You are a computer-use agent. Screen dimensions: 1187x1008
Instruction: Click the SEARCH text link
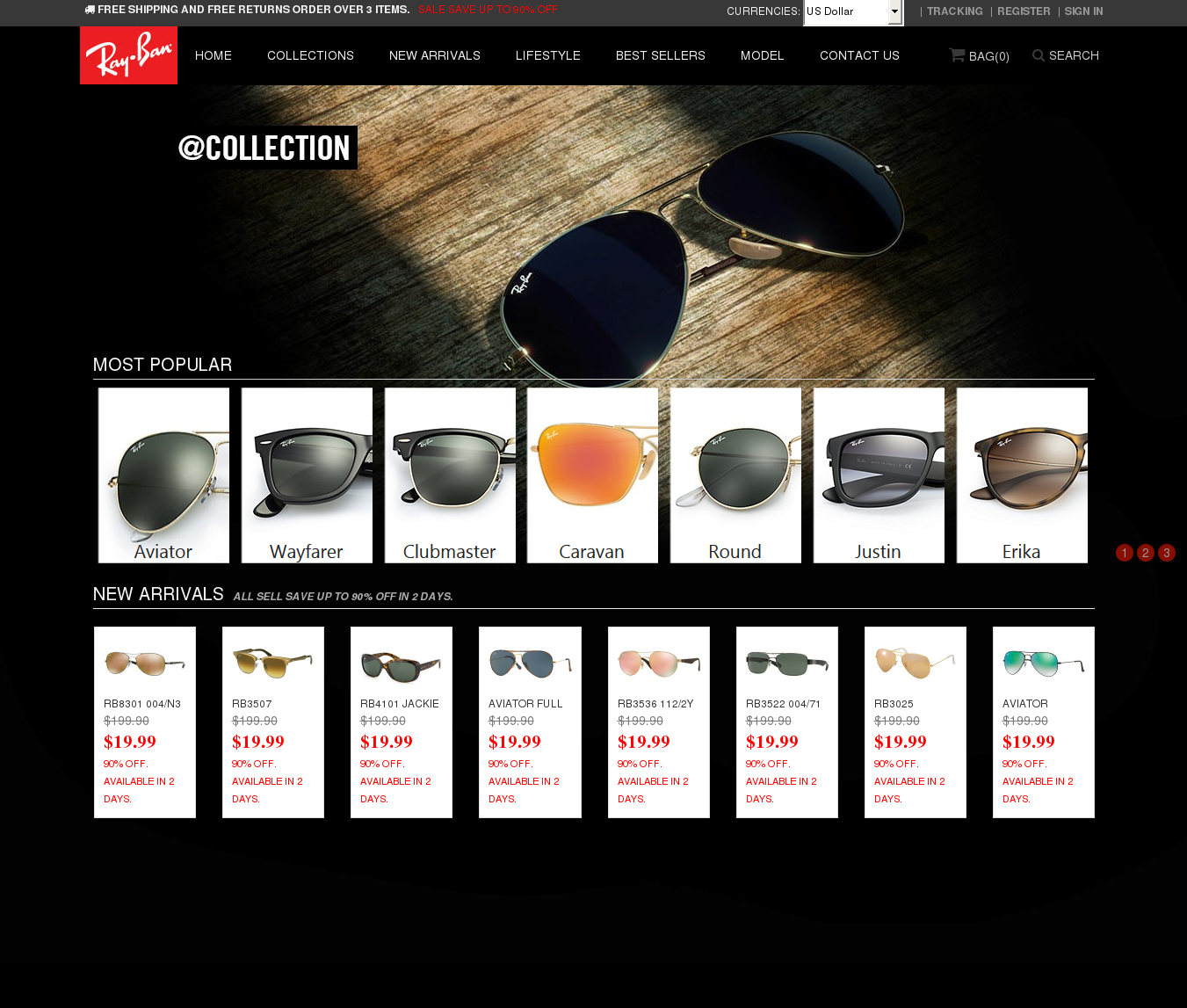(1074, 55)
